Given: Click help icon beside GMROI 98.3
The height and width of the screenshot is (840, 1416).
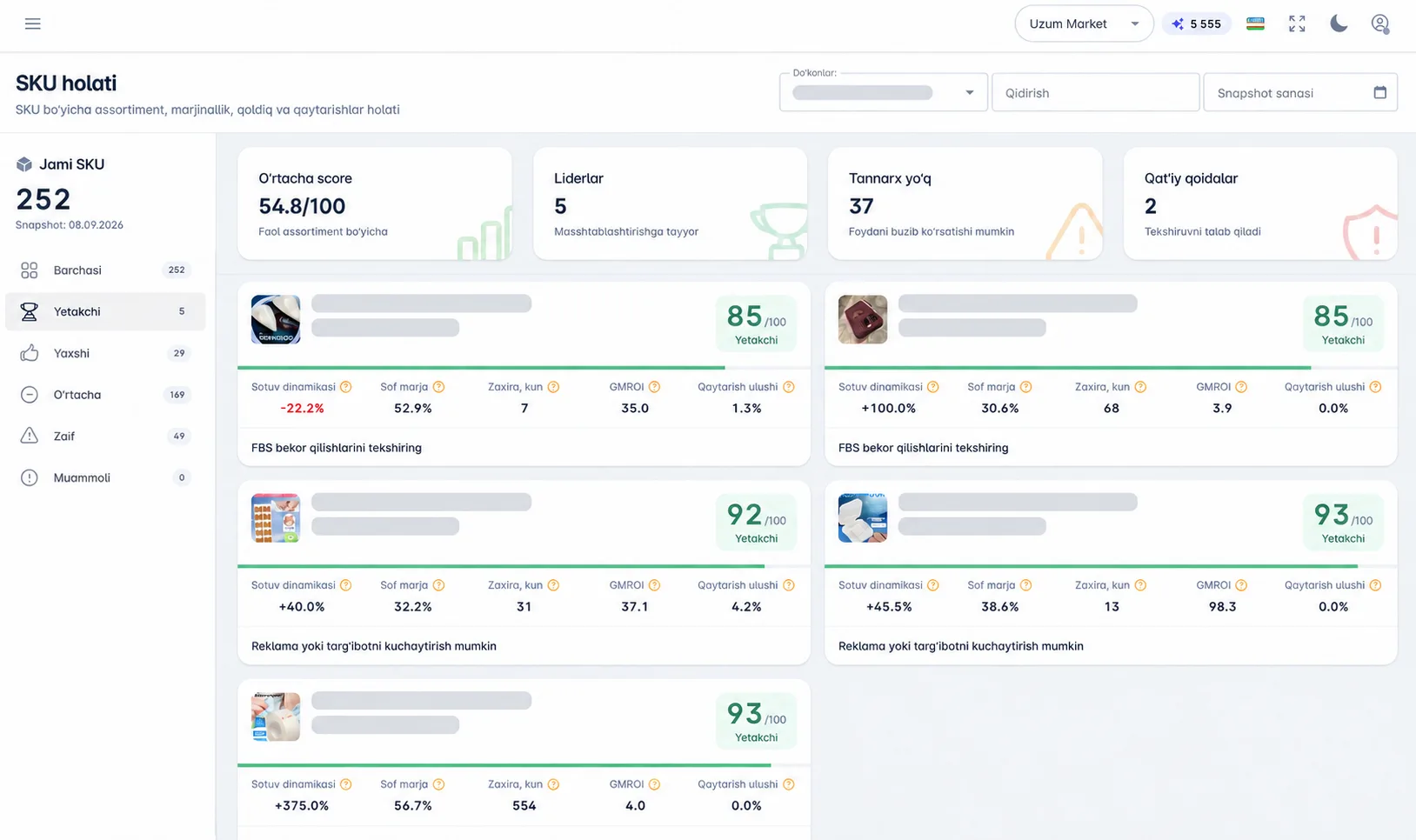Looking at the screenshot, I should (1242, 585).
